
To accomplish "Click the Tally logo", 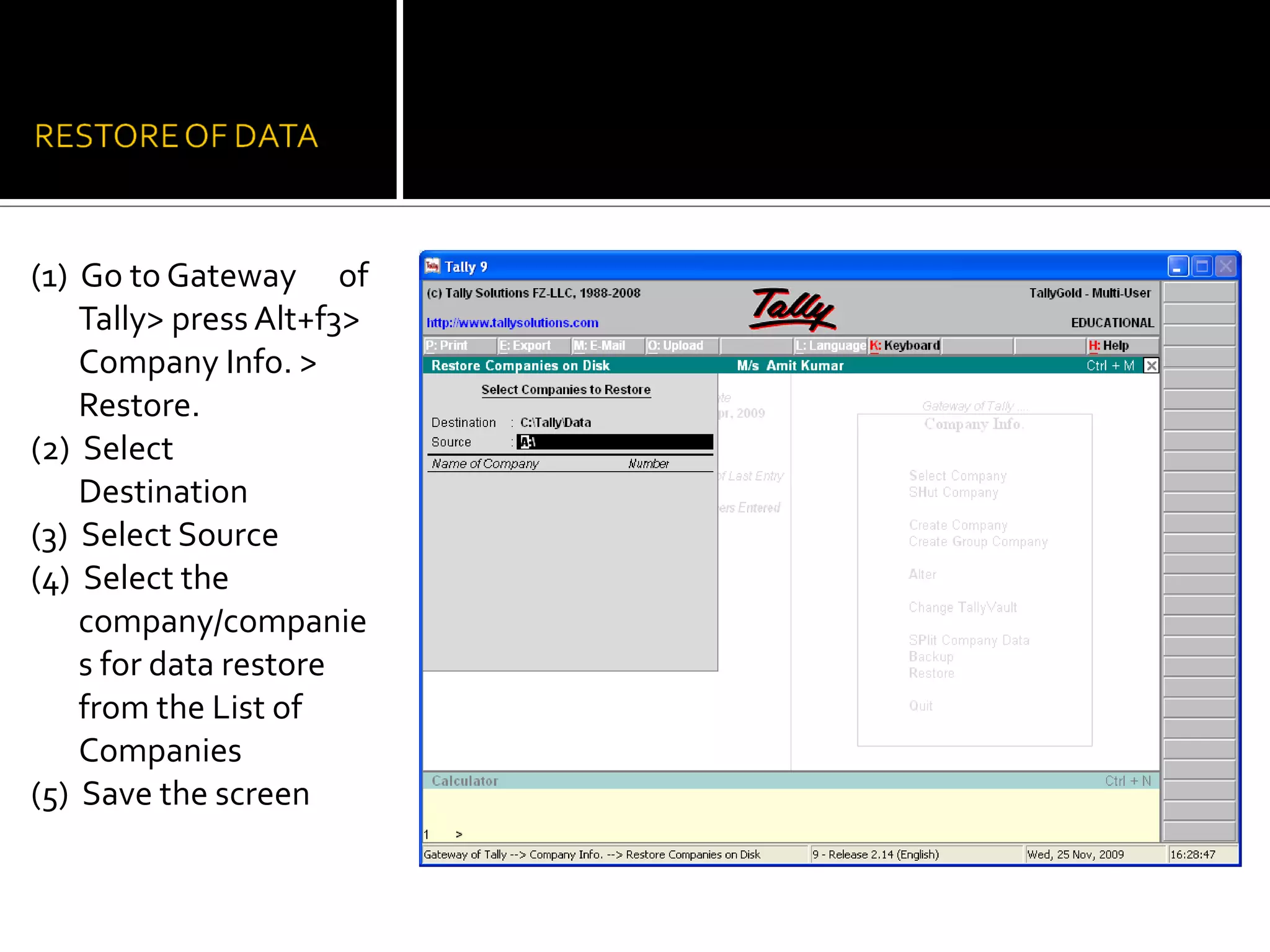I will pos(793,309).
